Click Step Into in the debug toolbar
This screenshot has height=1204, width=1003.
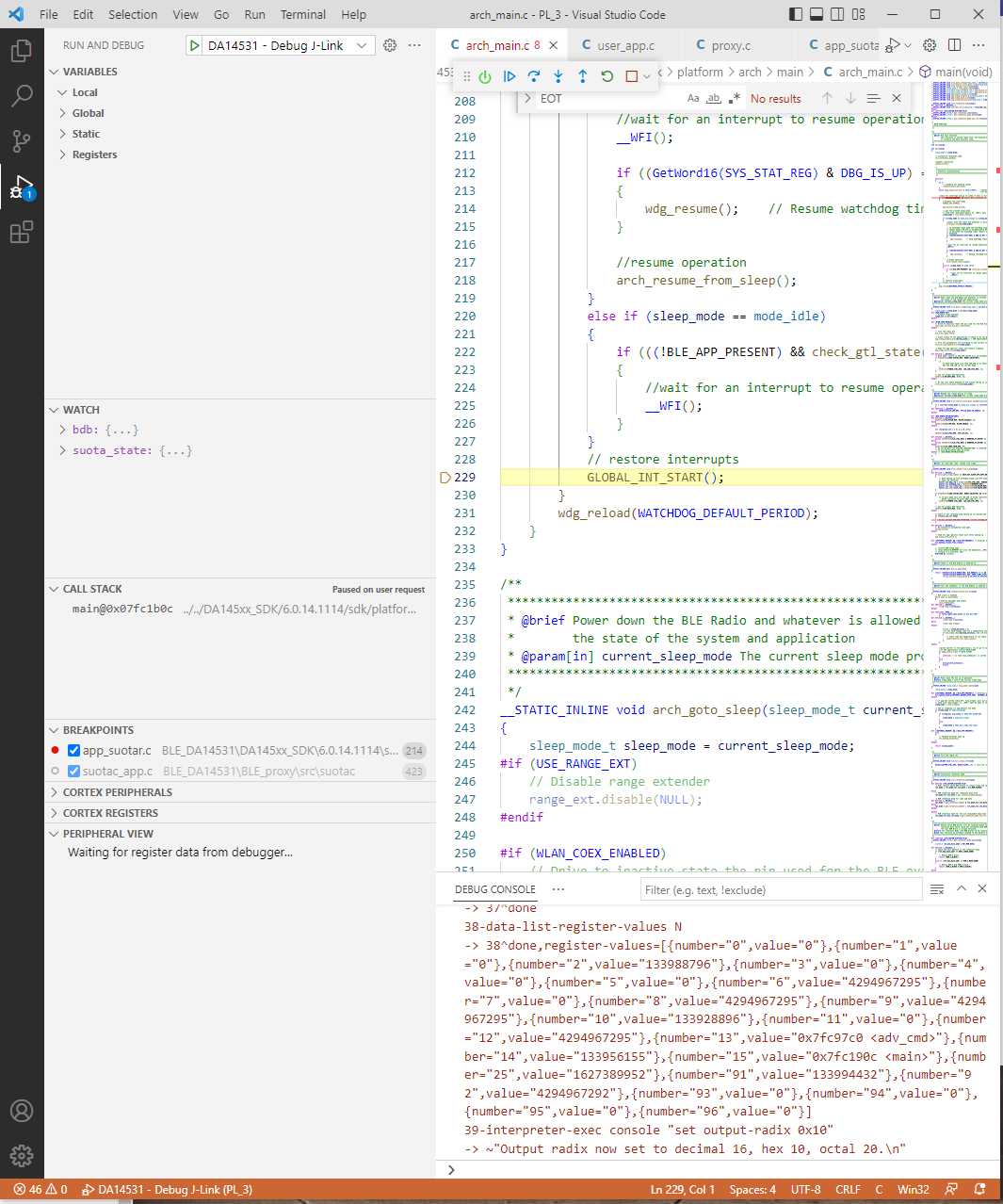(x=558, y=77)
